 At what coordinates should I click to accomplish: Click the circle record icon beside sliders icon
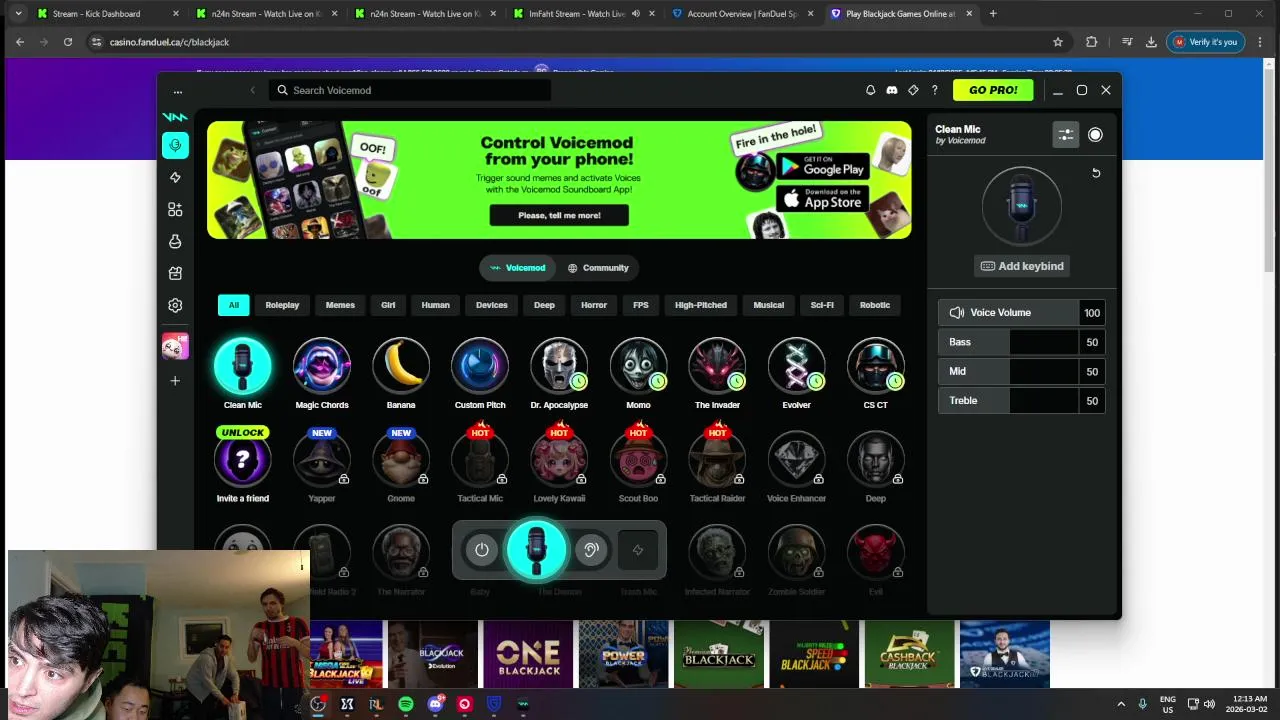tap(1095, 135)
